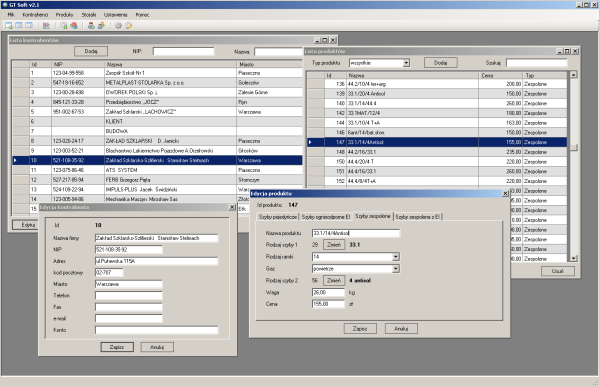
Task: Focus the Nazwa search field in contractor list
Action: (x=279, y=51)
